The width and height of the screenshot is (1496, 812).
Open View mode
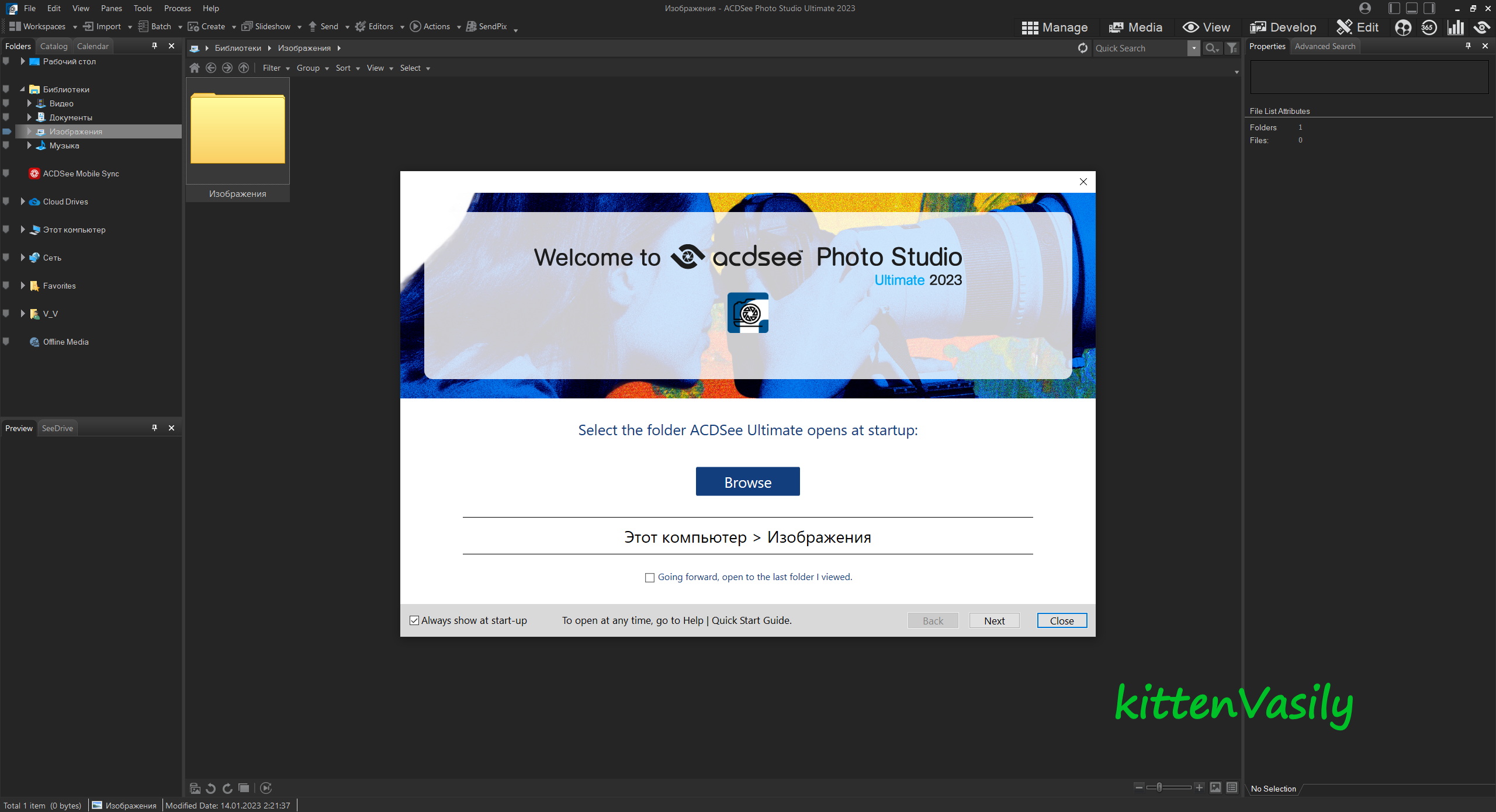tap(1206, 27)
